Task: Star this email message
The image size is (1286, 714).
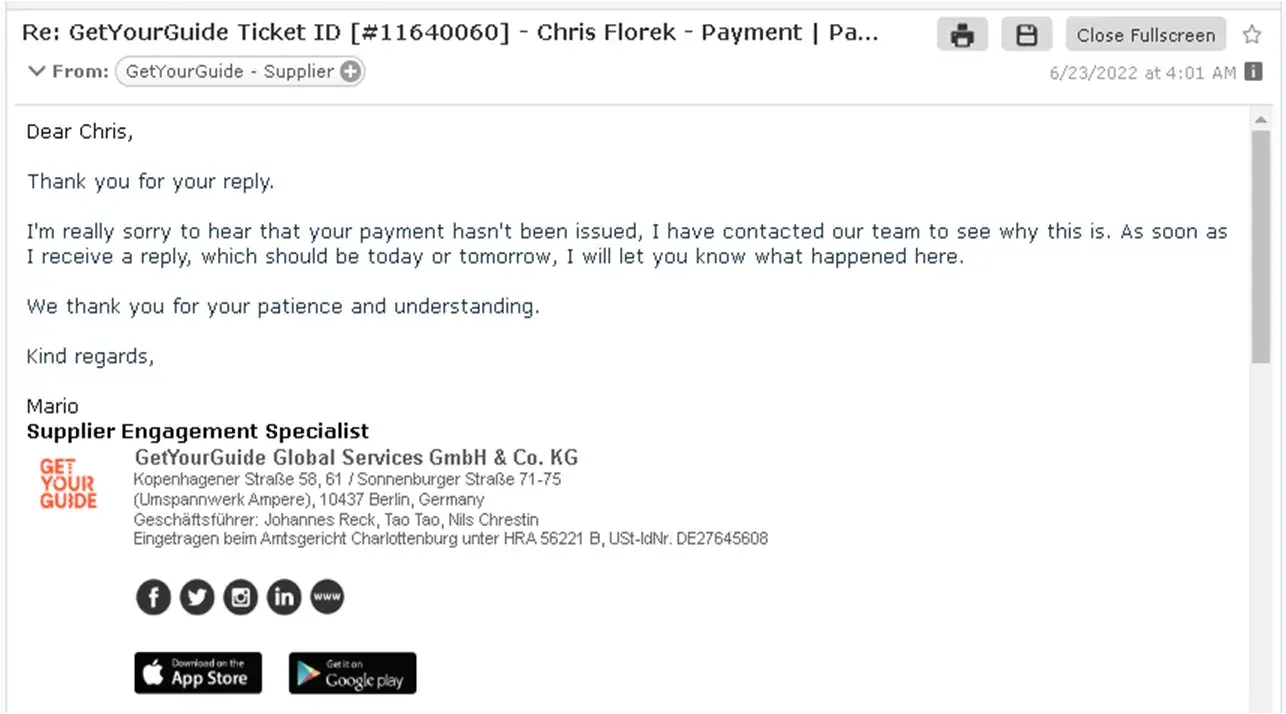Action: coord(1252,35)
